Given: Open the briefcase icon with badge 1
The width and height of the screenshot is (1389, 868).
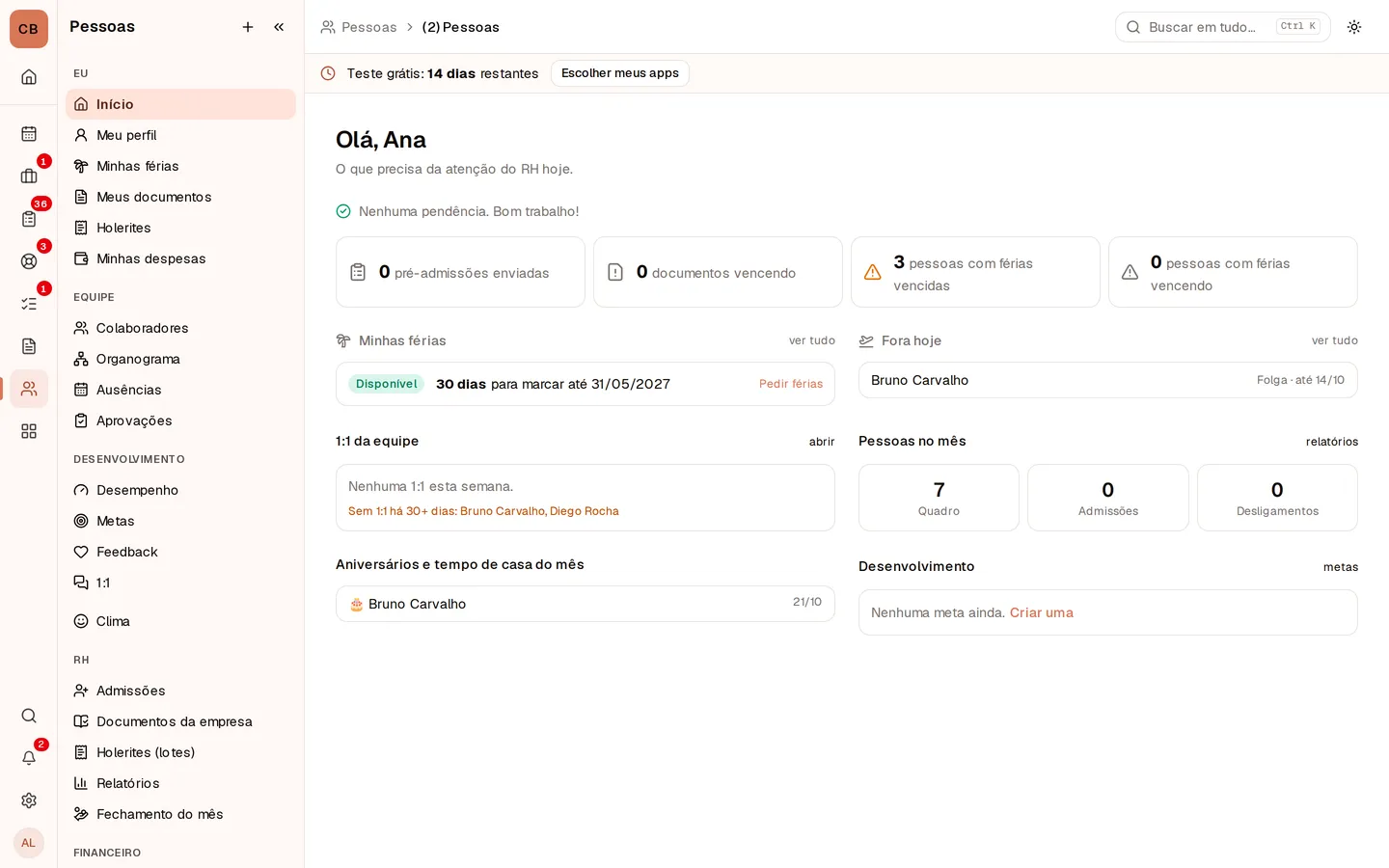Looking at the screenshot, I should pyautogui.click(x=29, y=176).
